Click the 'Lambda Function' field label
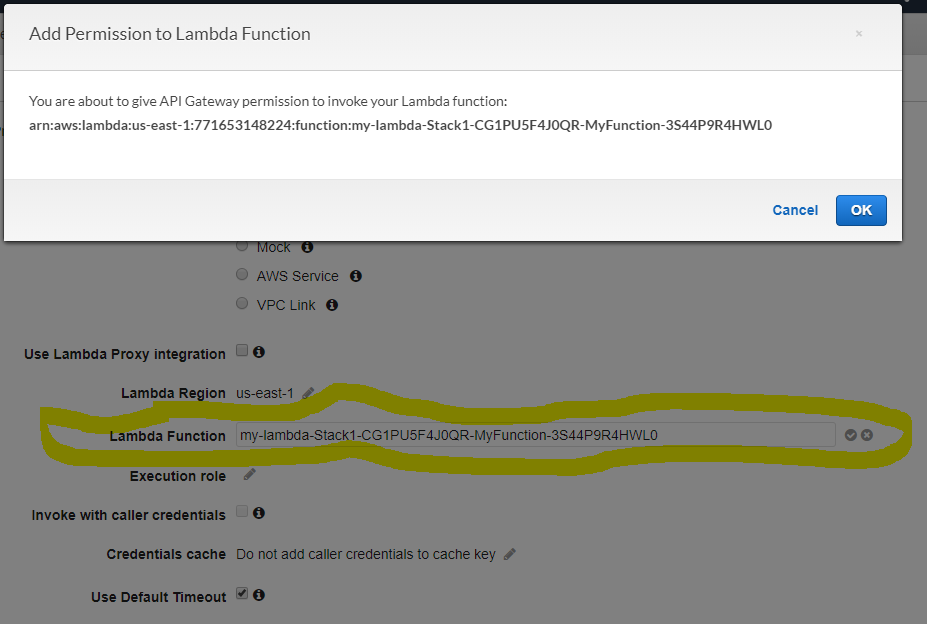The image size is (927, 624). 167,436
